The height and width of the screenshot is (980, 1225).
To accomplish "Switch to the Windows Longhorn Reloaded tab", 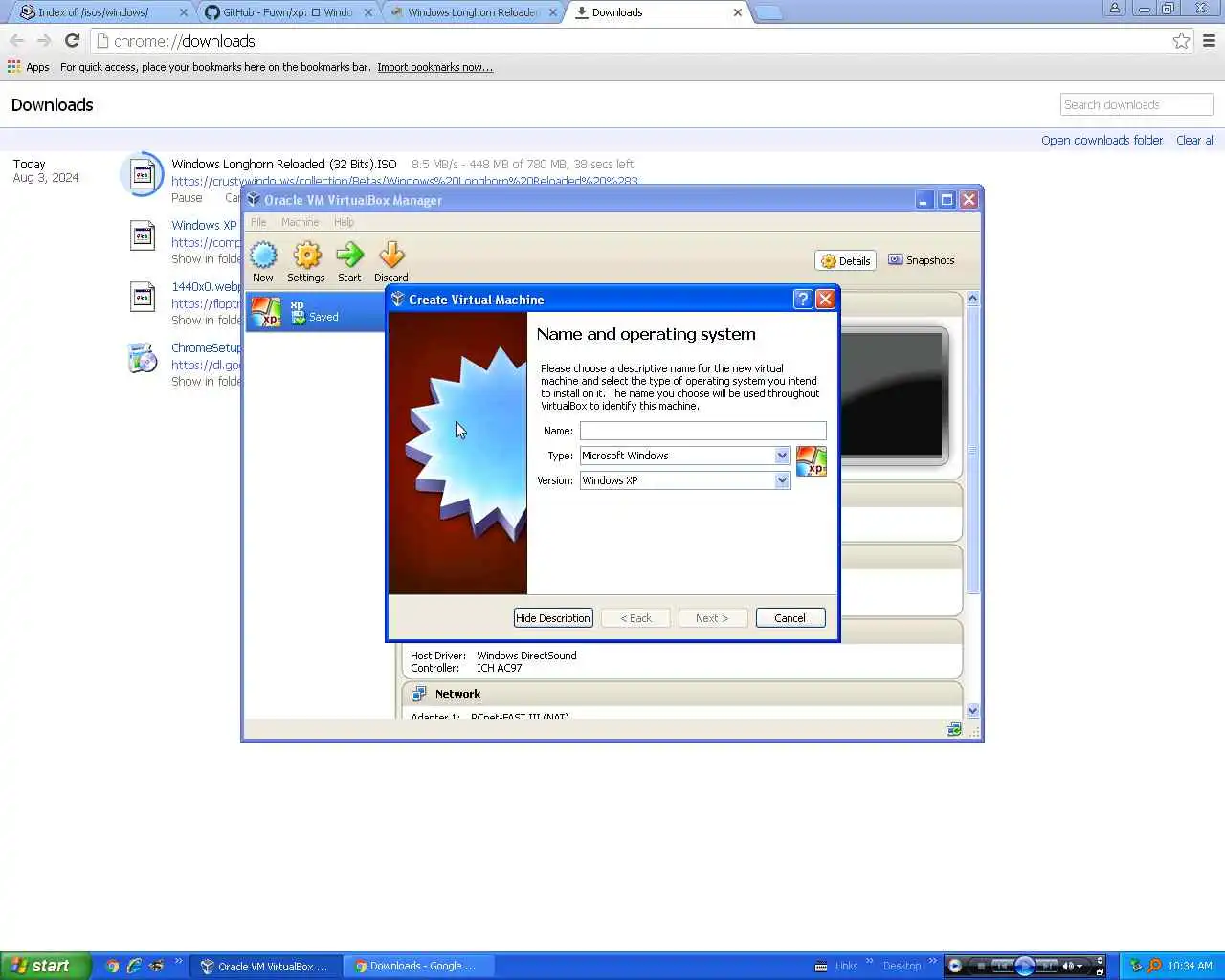I will pyautogui.click(x=473, y=12).
